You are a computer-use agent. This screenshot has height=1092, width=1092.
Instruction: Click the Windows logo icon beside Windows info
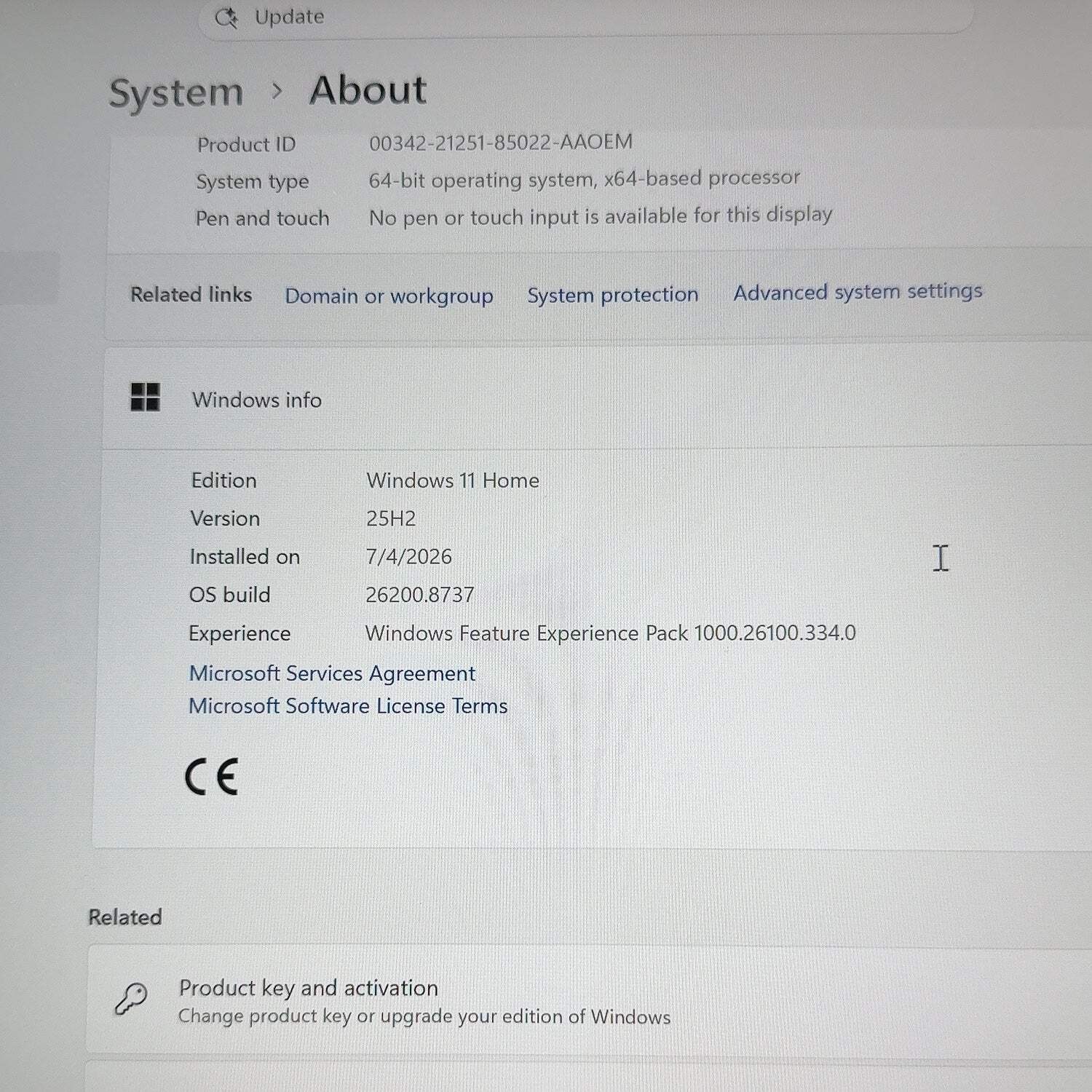point(145,397)
